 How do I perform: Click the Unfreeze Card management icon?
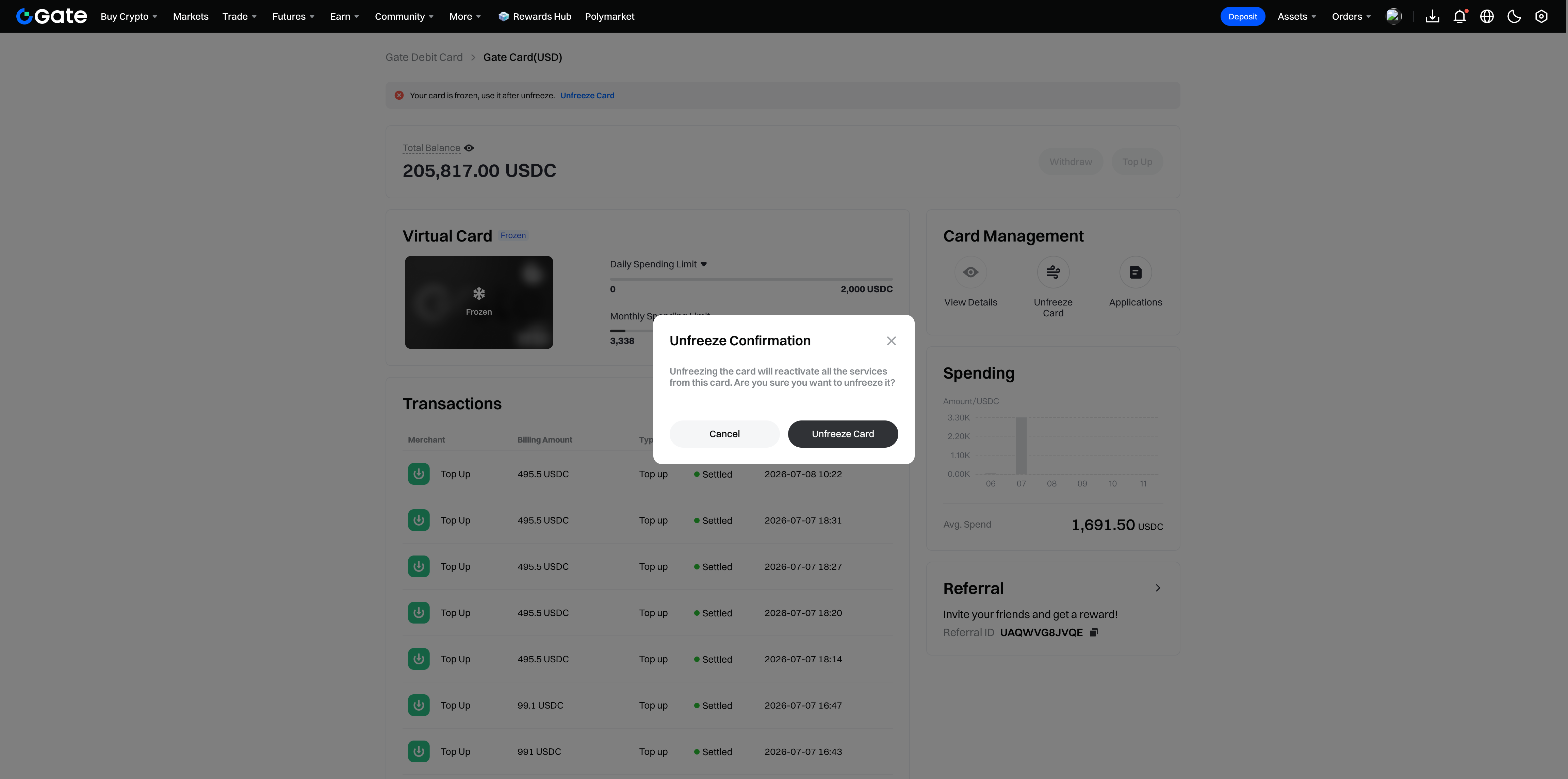click(1053, 272)
